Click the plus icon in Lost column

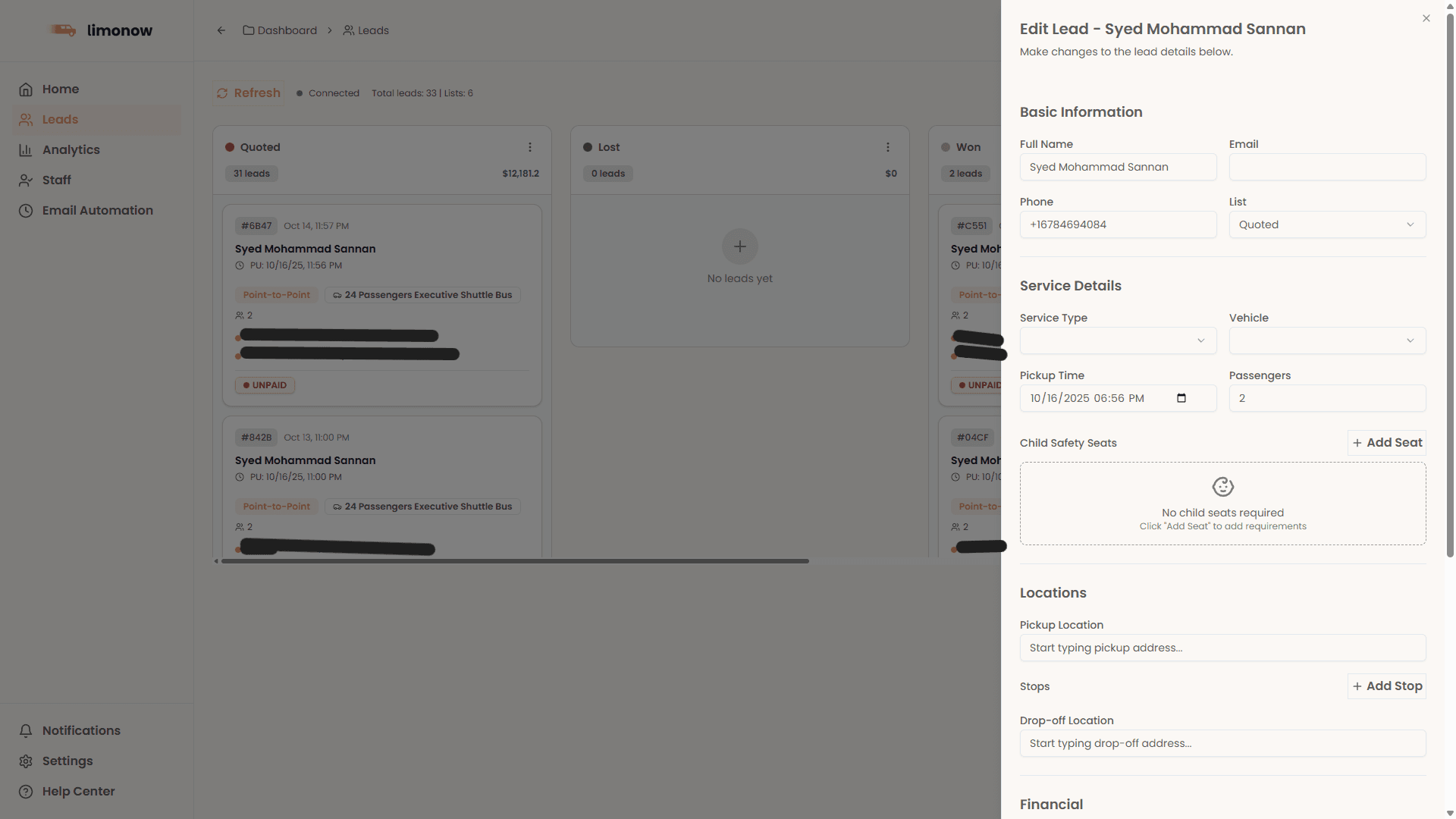pyautogui.click(x=739, y=246)
